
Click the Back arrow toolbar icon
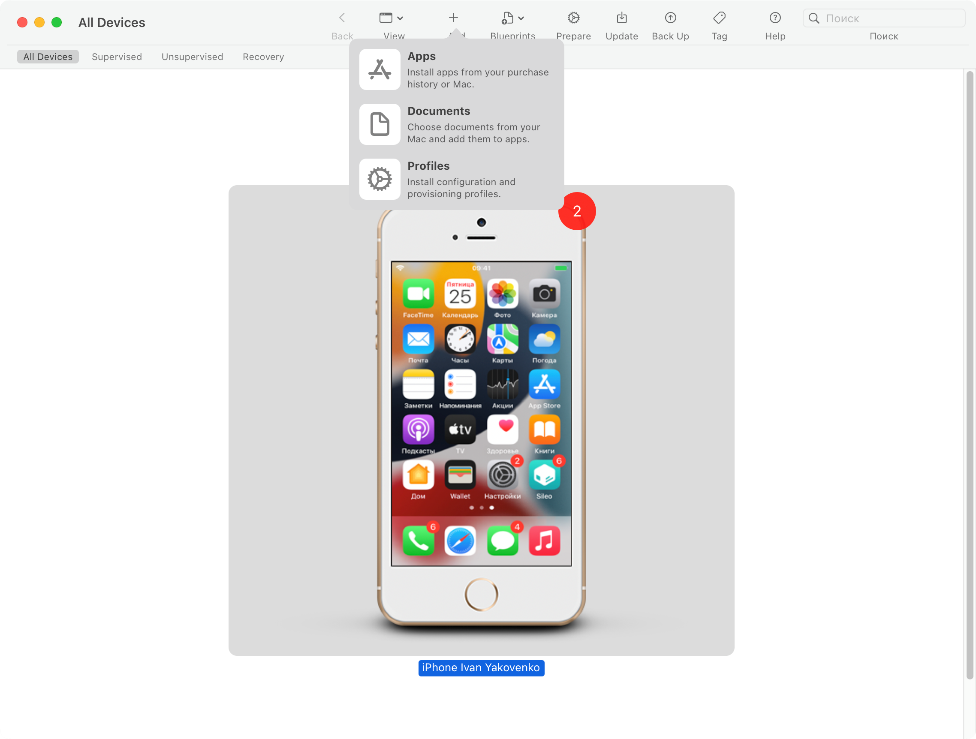coord(342,18)
